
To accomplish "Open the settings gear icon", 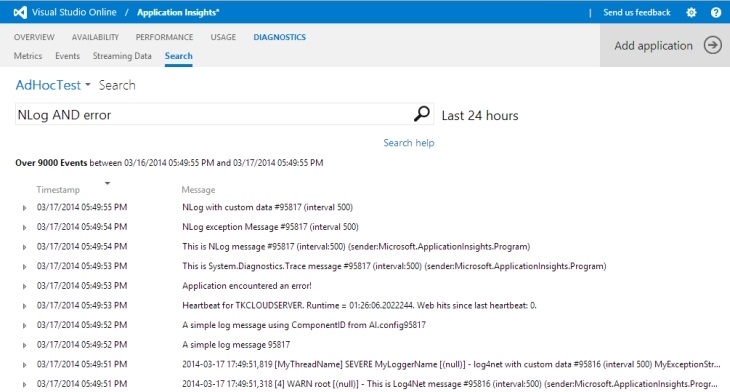I will click(691, 13).
